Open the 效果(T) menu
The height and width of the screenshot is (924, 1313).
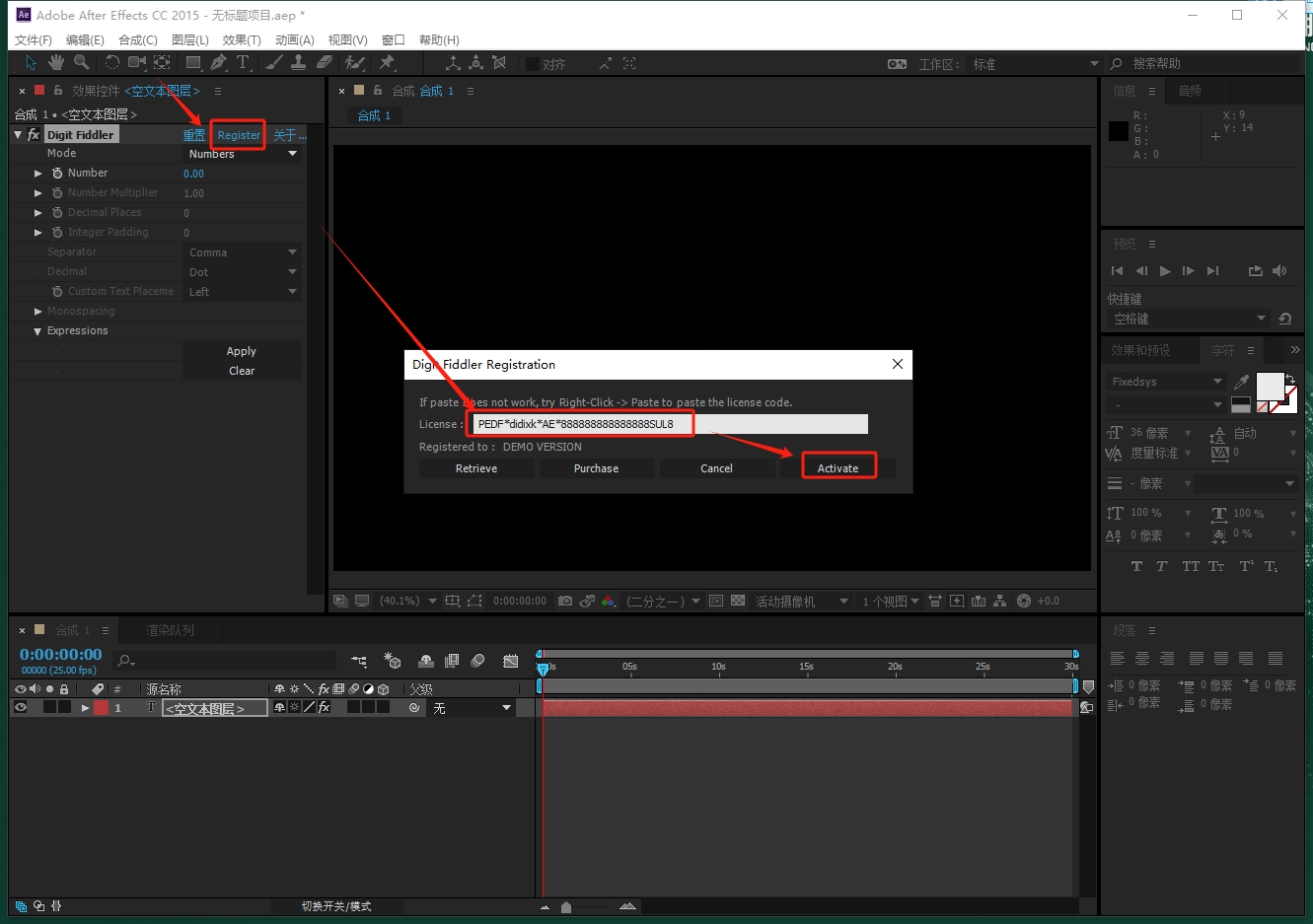point(242,39)
